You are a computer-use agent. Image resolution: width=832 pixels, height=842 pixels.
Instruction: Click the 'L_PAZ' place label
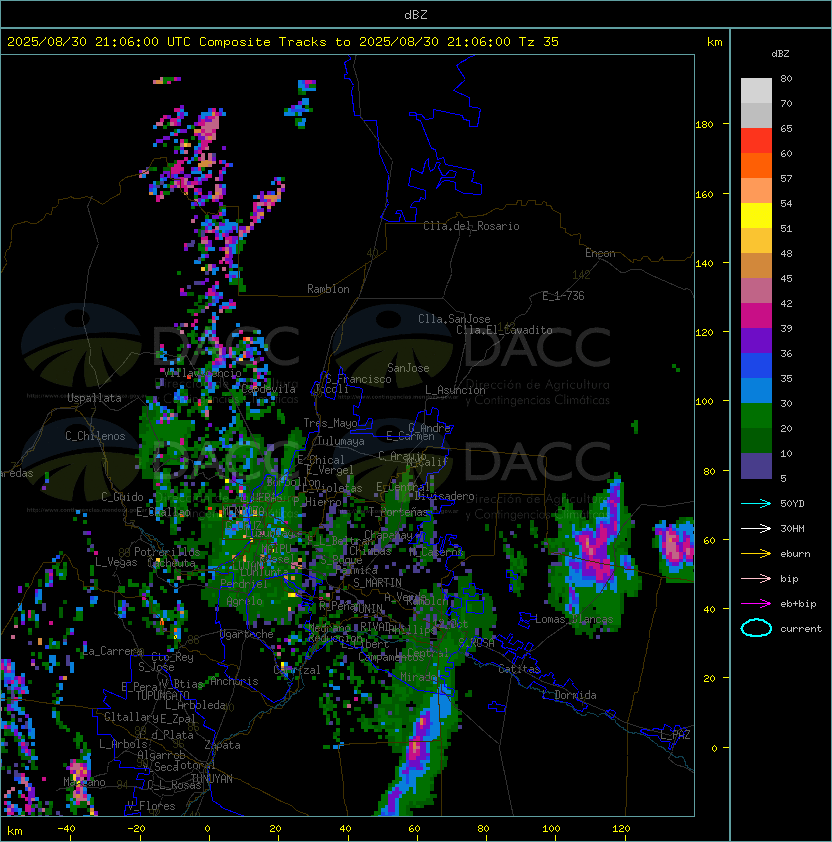click(x=675, y=735)
